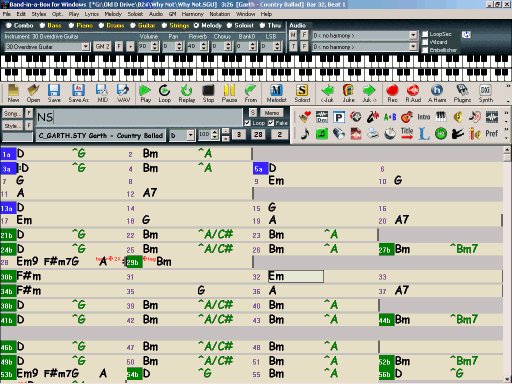
Task: Click the From (play from bar) icon
Action: click(251, 93)
